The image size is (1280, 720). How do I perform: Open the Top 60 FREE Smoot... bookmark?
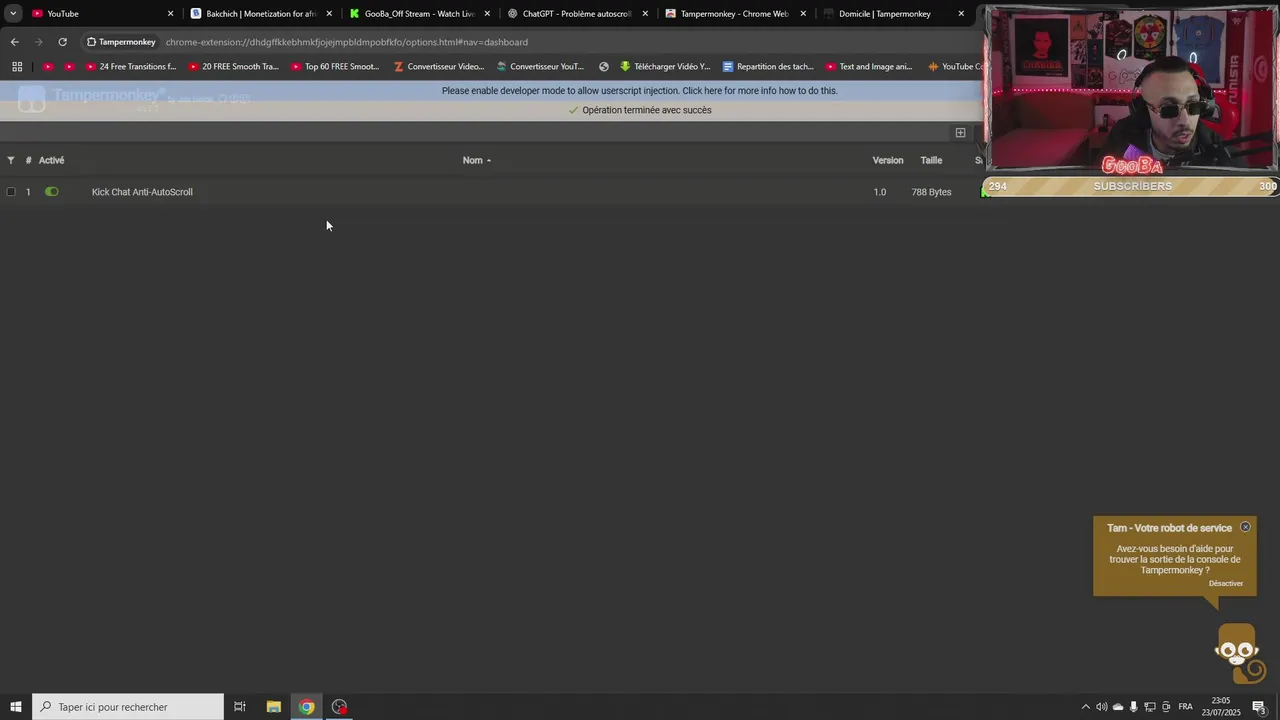click(x=336, y=67)
